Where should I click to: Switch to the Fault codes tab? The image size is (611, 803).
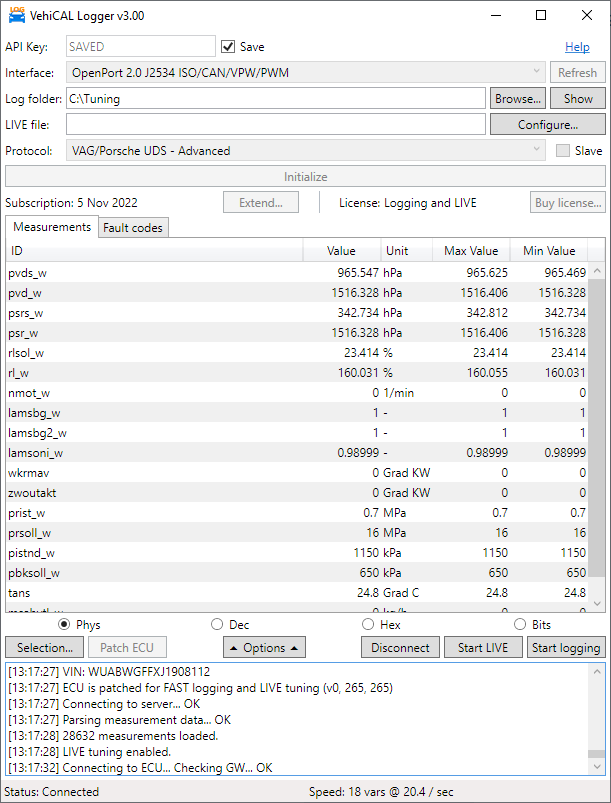click(133, 228)
